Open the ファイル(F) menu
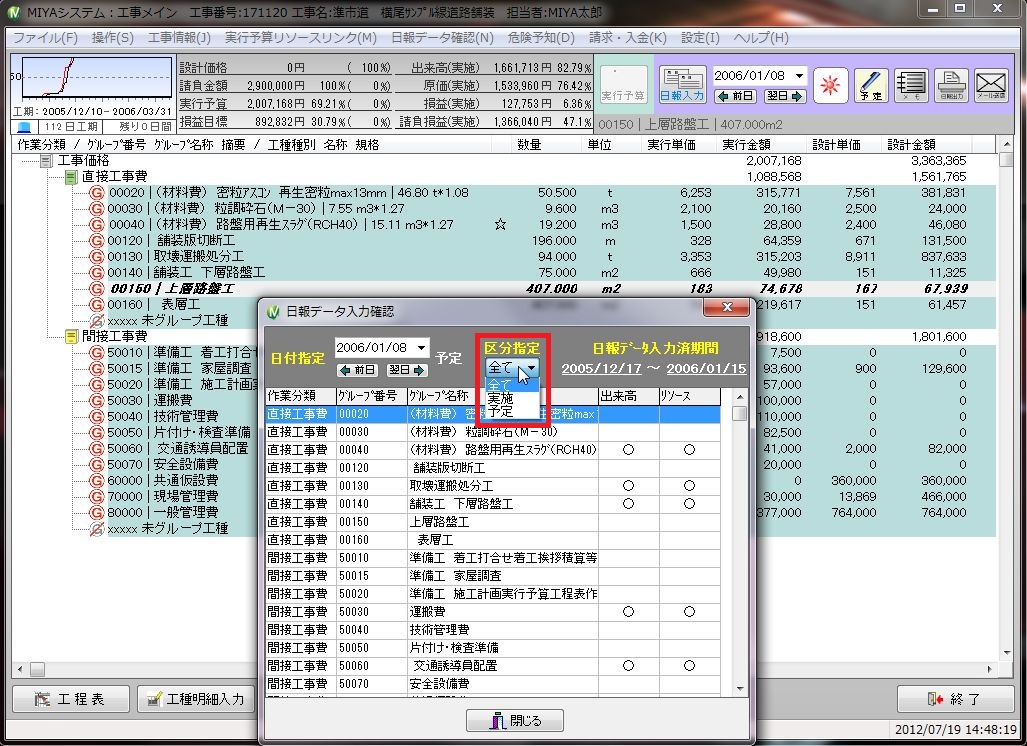 (46, 38)
